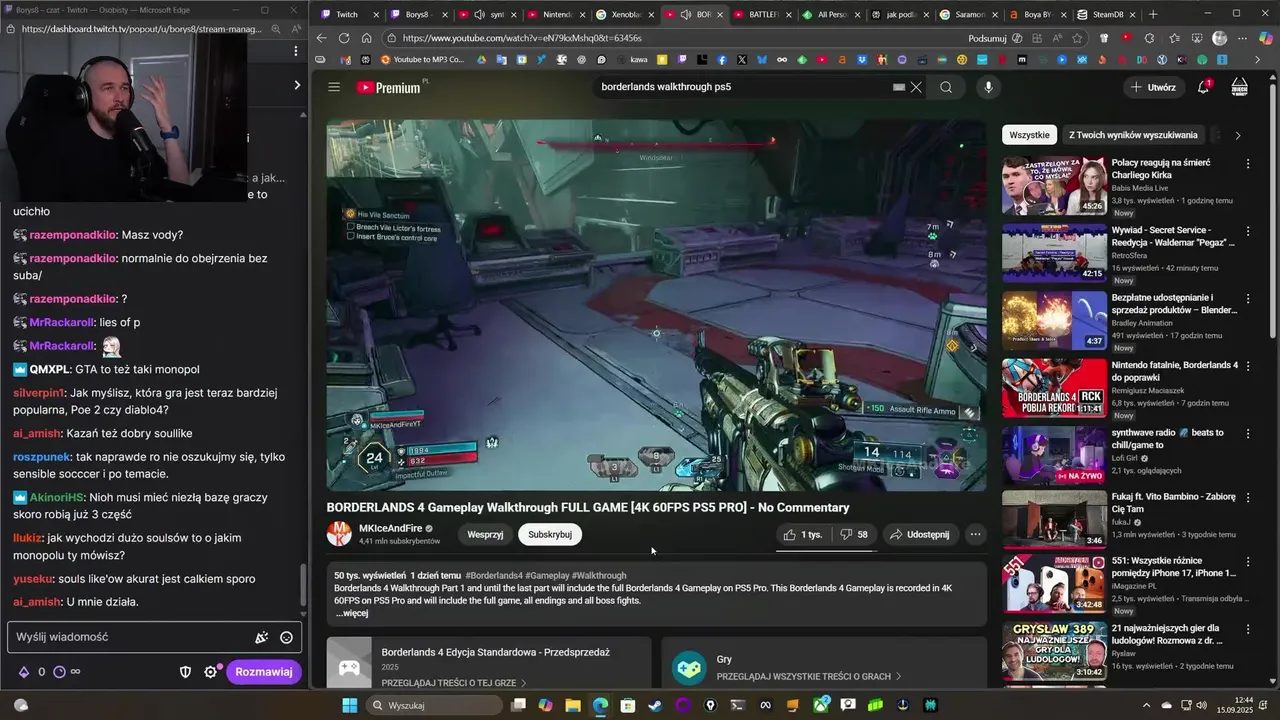Switch to the Twitch browser tab
This screenshot has height=720, width=1280.
[350, 15]
